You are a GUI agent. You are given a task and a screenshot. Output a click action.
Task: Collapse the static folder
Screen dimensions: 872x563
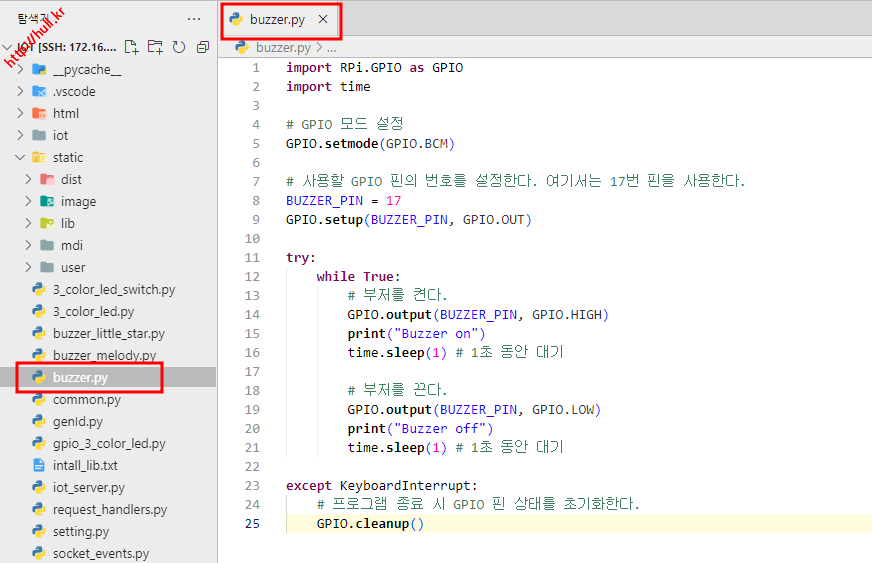point(21,157)
